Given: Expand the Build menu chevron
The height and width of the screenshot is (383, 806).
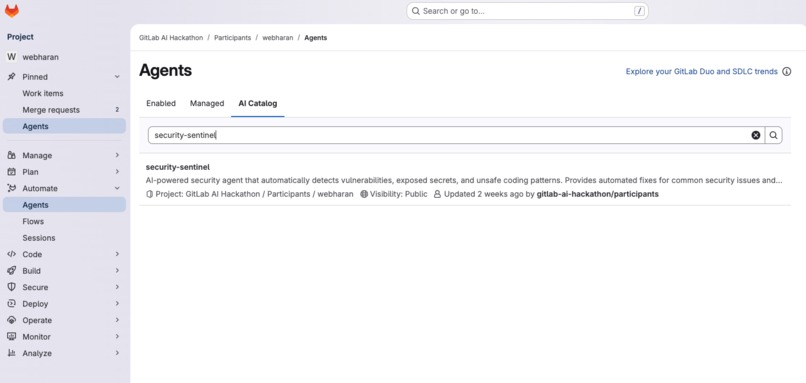Looking at the screenshot, I should coord(117,270).
